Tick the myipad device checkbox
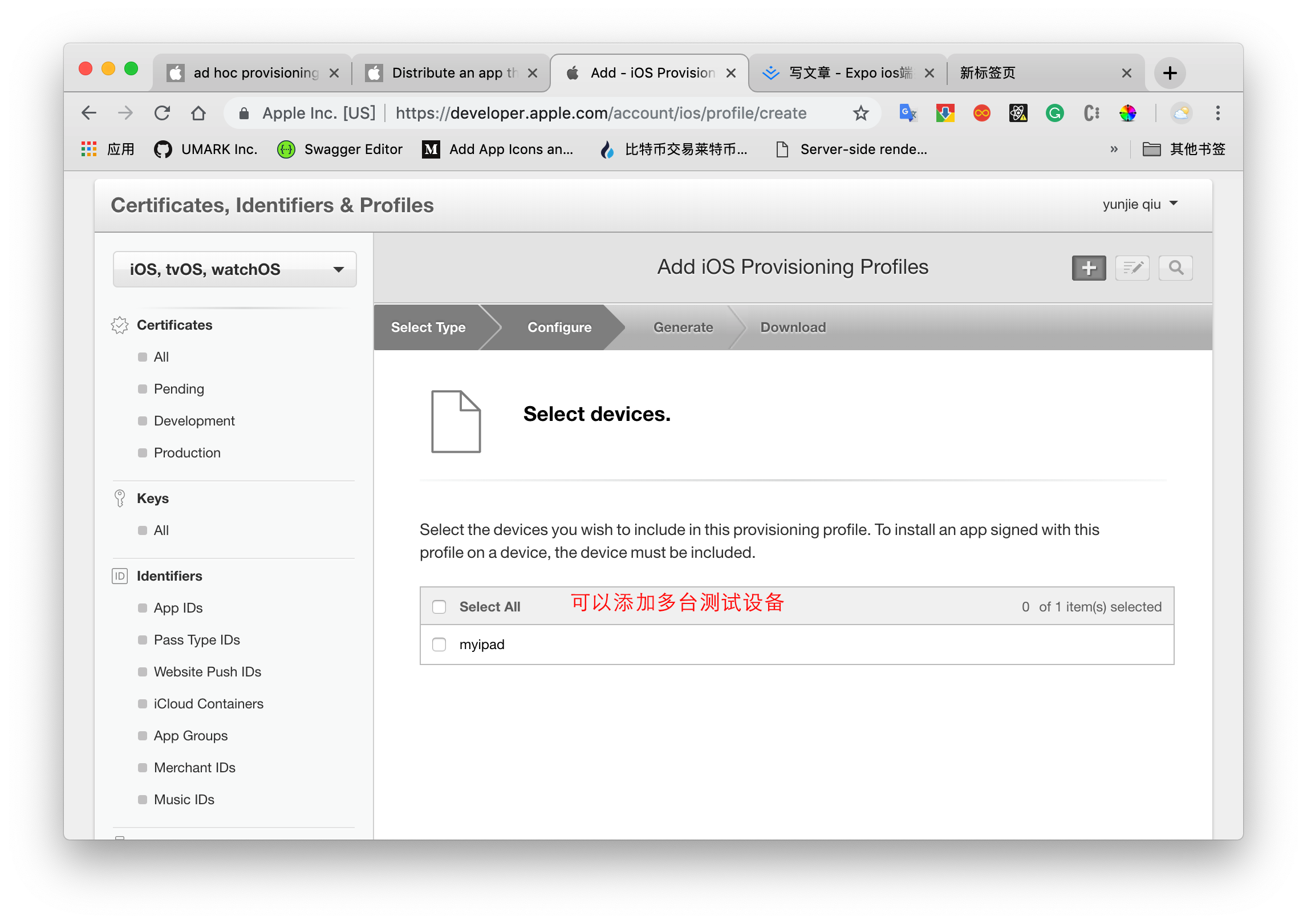This screenshot has width=1307, height=924. coord(439,645)
